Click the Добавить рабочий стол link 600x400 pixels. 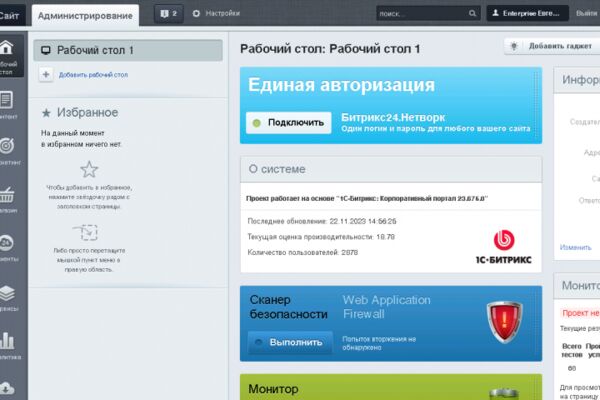pos(93,75)
